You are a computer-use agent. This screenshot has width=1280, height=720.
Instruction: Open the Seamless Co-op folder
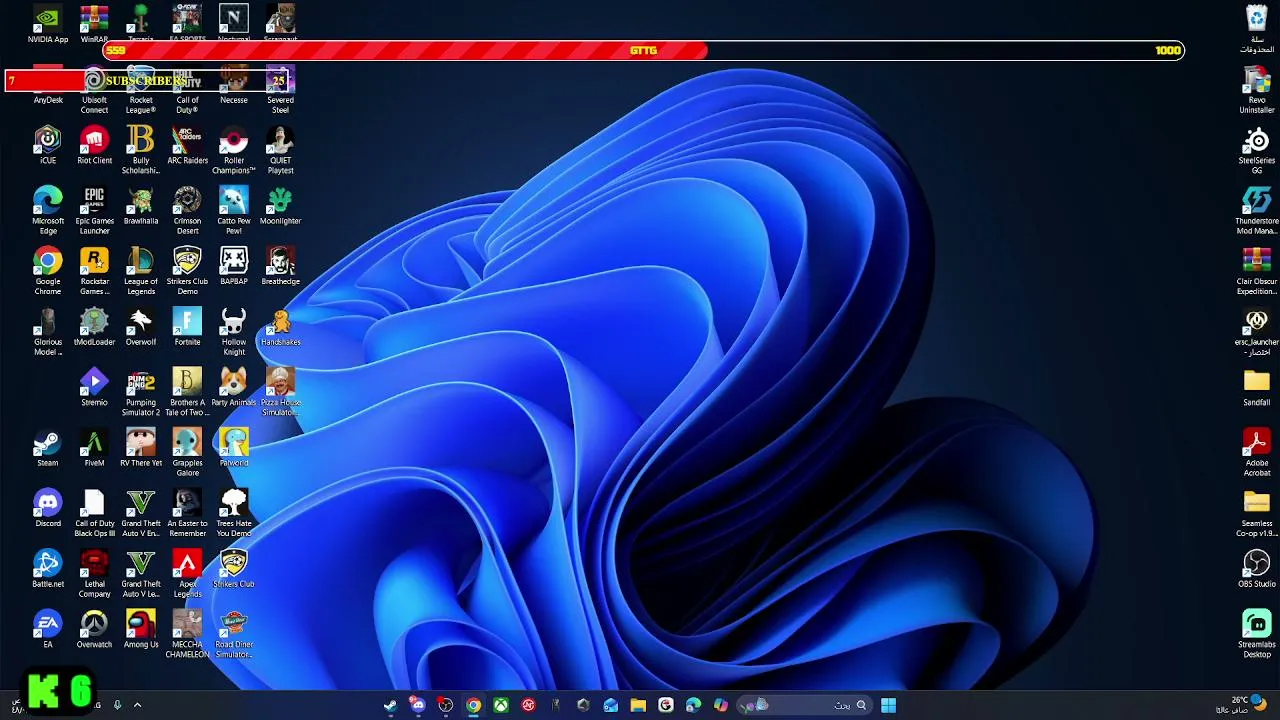coord(1257,514)
